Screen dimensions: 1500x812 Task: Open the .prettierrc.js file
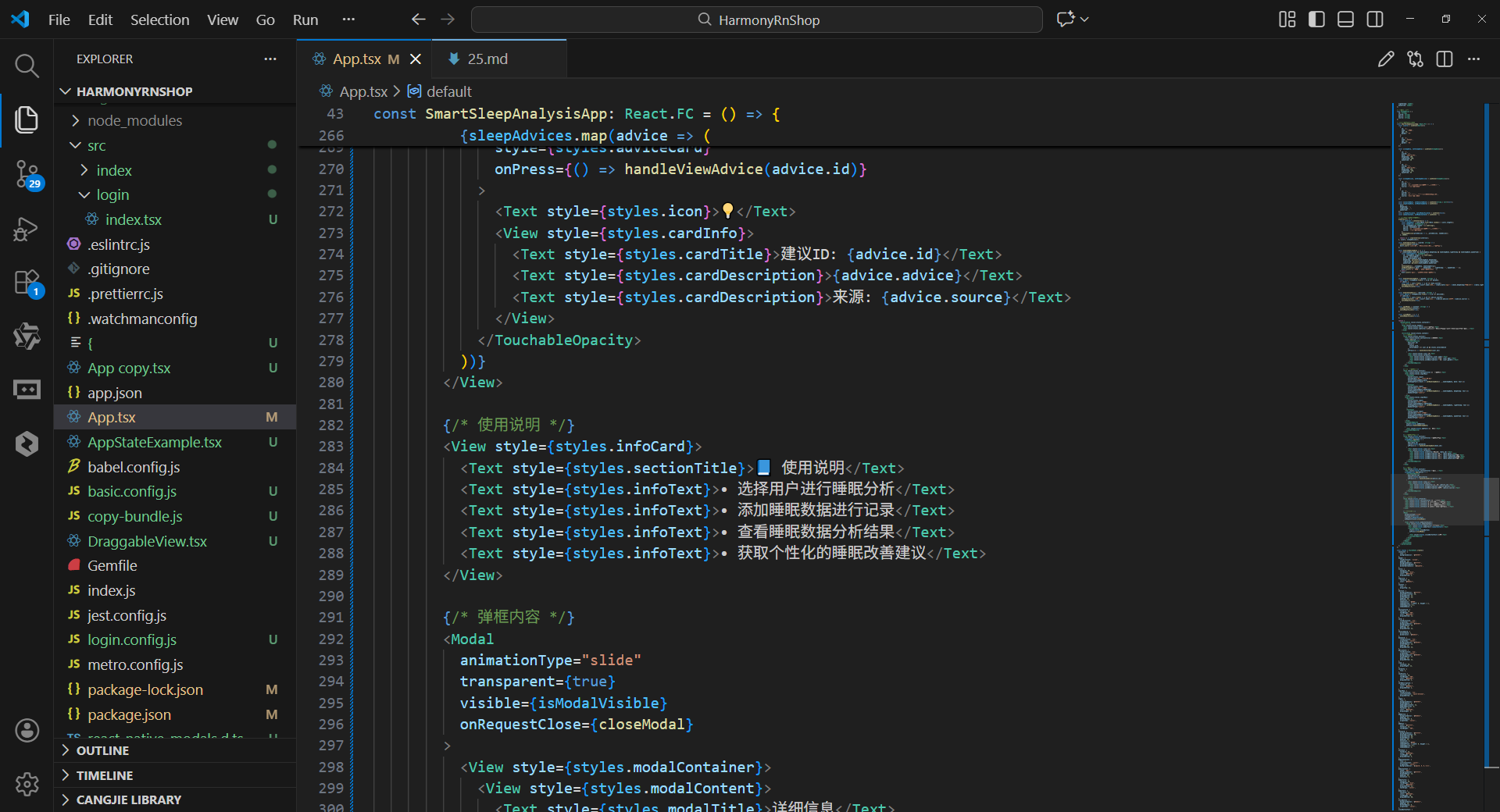(175, 294)
